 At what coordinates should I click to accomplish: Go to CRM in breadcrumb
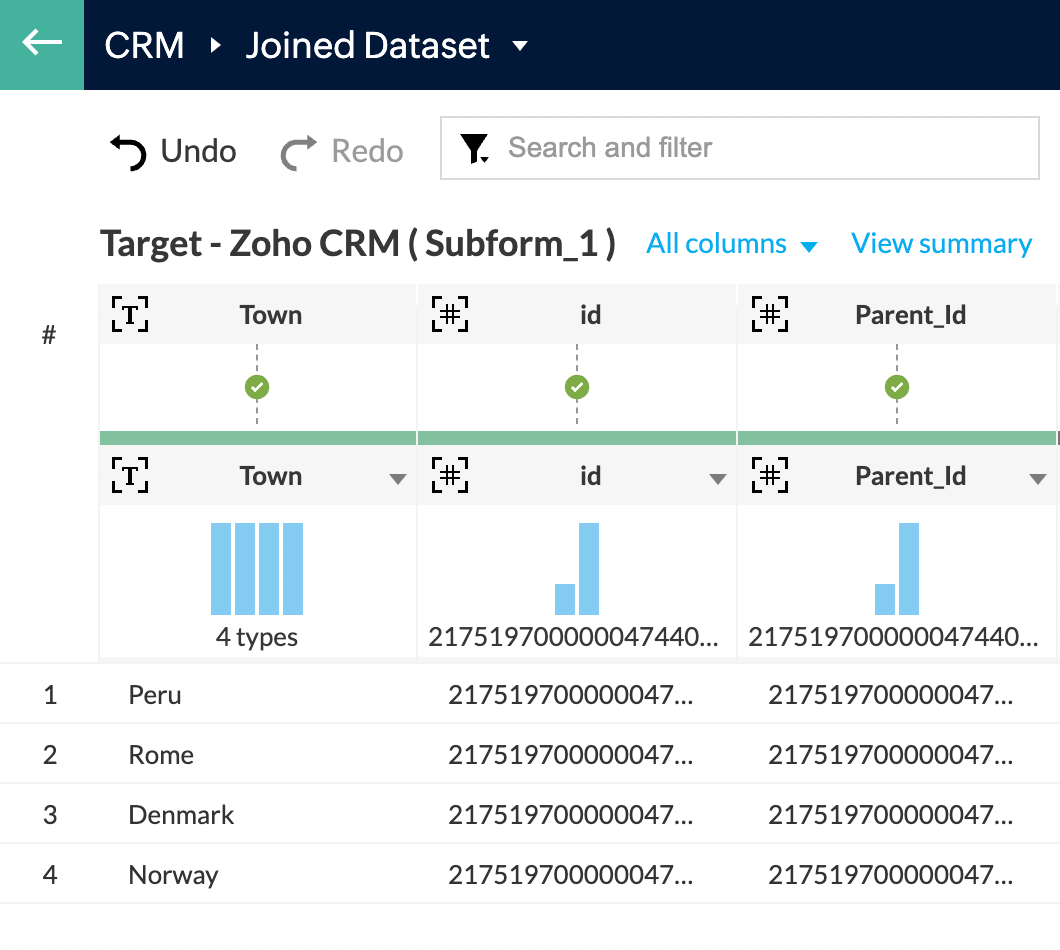pos(144,46)
